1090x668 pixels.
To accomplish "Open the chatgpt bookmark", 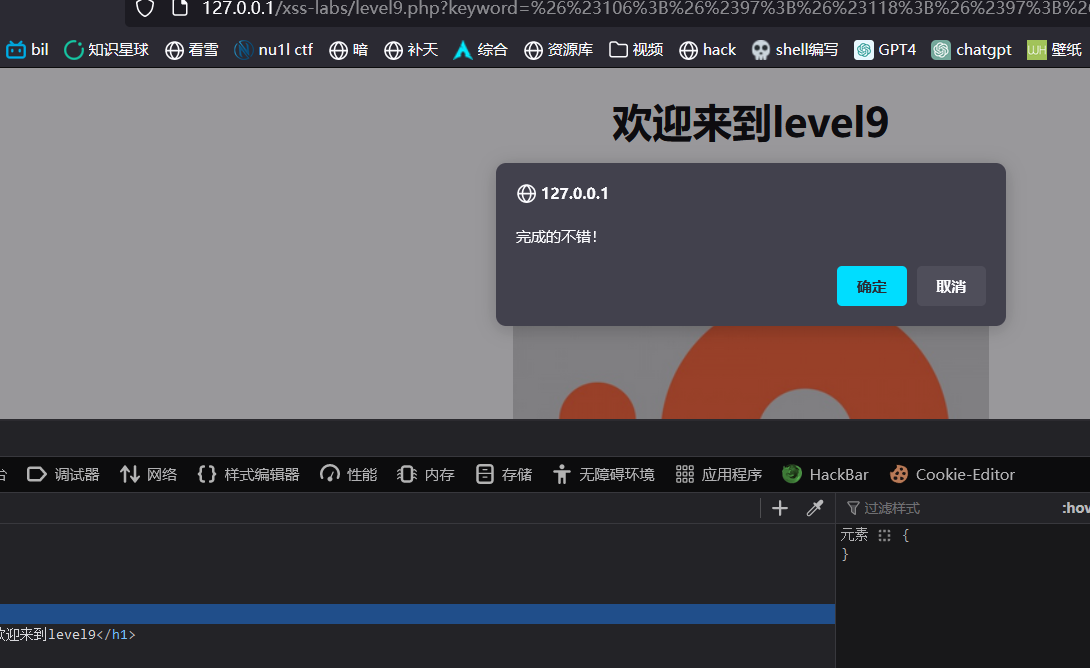I will click(x=971, y=49).
